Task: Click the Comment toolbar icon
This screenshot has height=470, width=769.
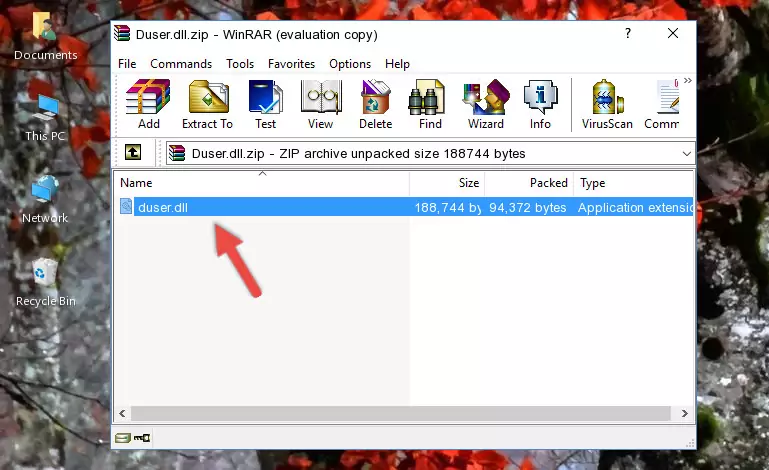Action: 662,104
